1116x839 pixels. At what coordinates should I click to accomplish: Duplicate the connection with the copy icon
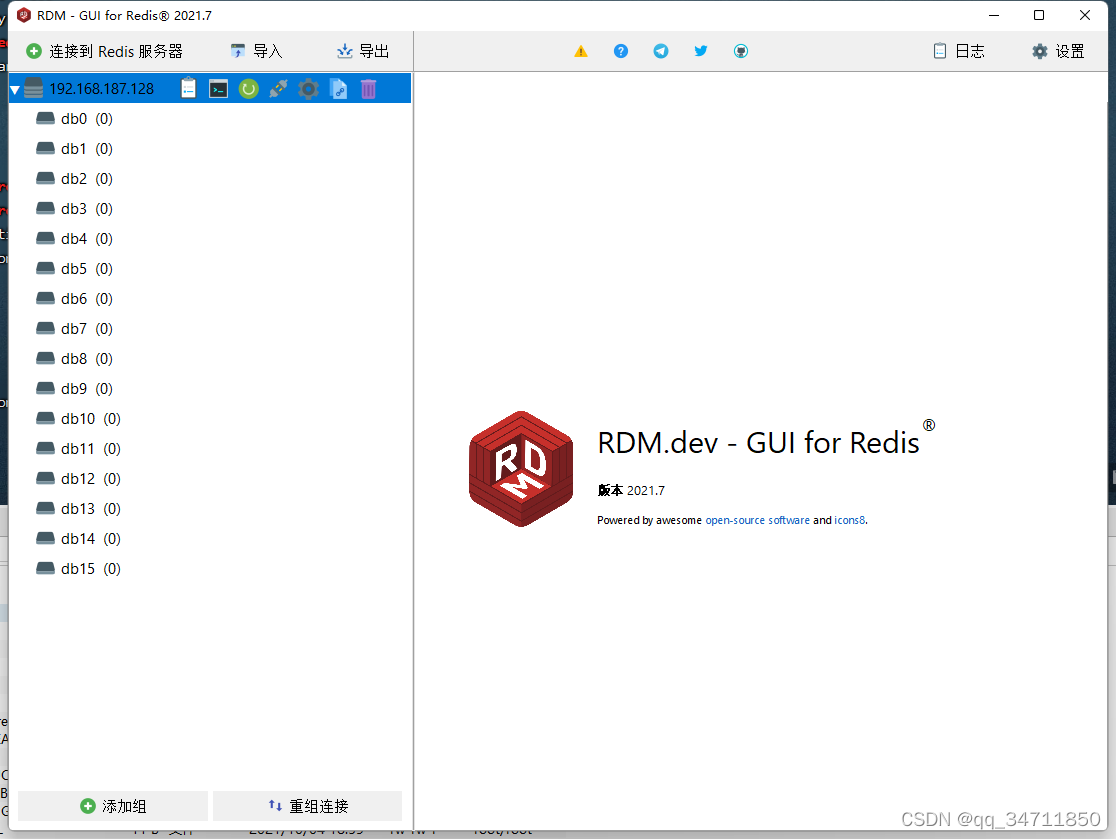point(339,88)
